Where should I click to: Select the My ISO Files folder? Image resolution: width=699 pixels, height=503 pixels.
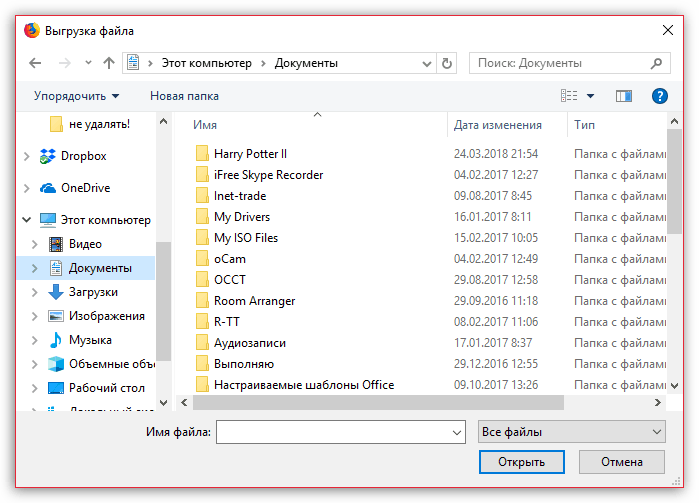coord(237,238)
